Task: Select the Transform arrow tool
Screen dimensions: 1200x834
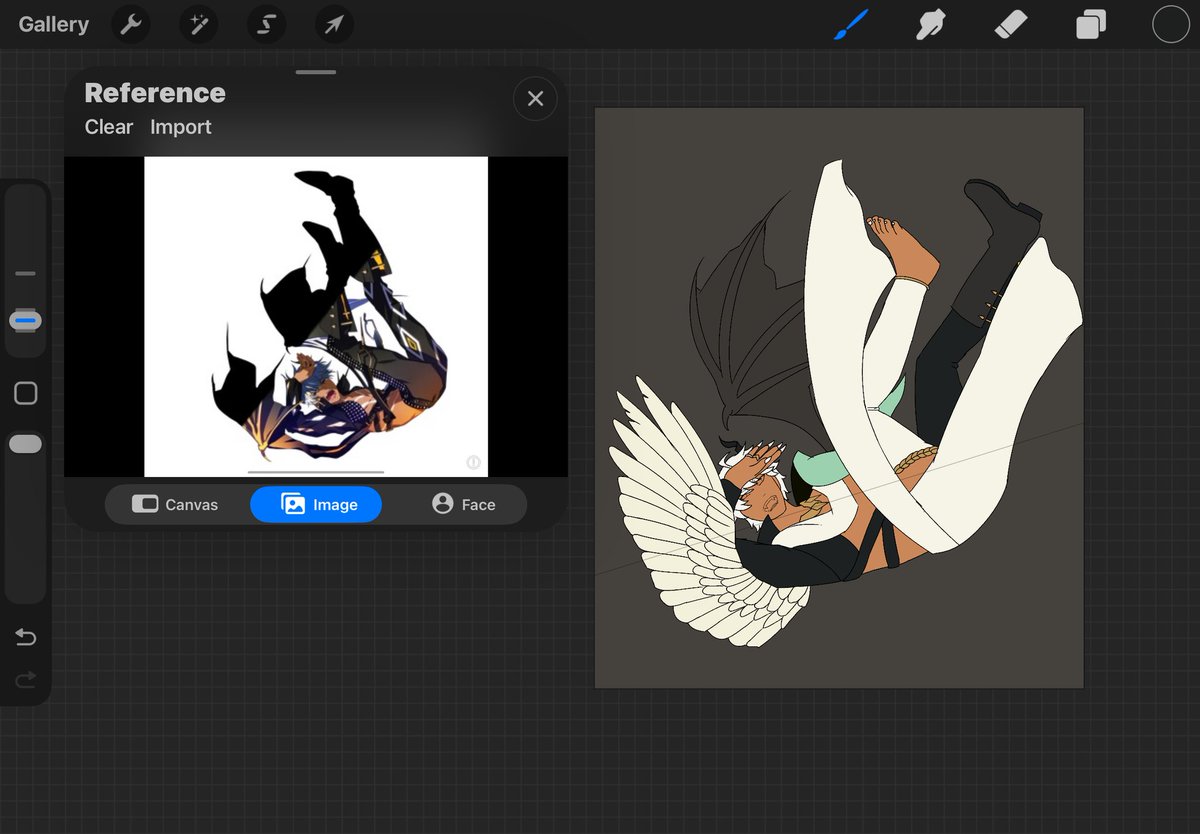Action: [334, 25]
